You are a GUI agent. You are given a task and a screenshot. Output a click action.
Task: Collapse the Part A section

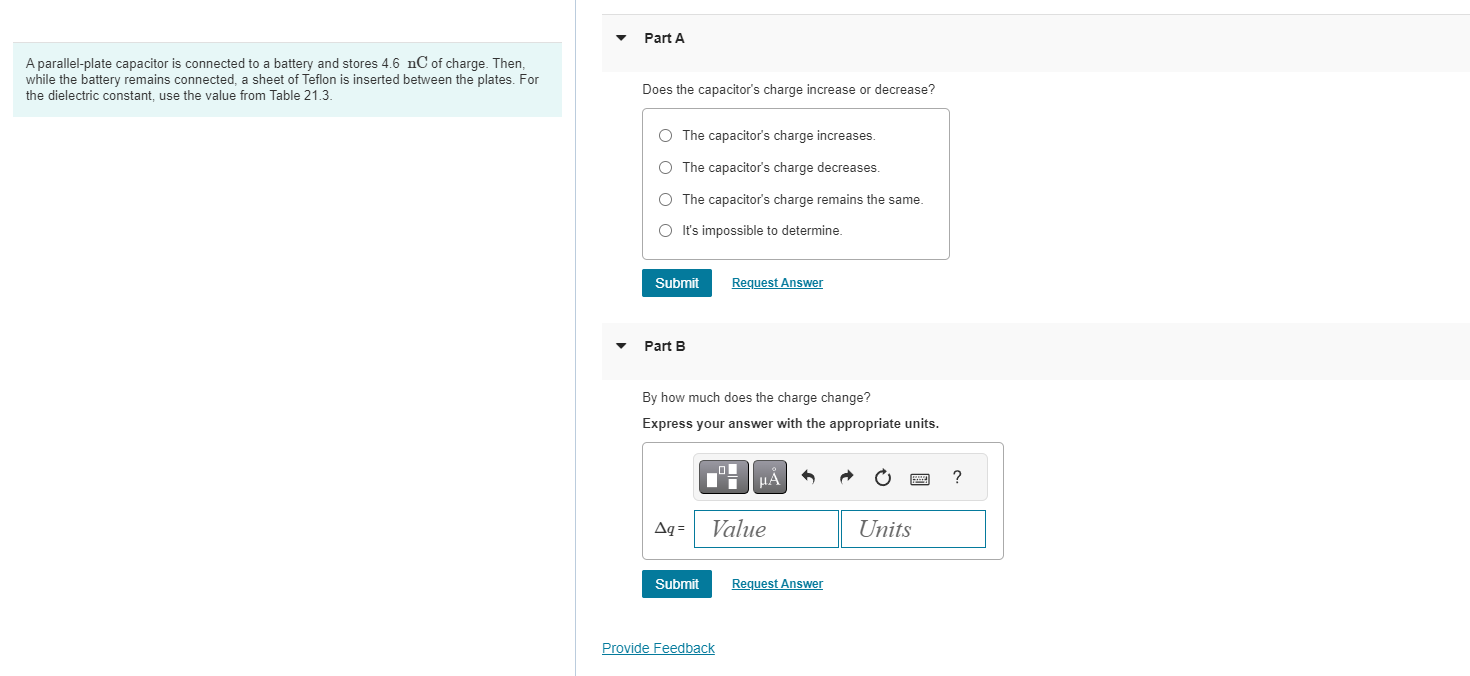[621, 38]
